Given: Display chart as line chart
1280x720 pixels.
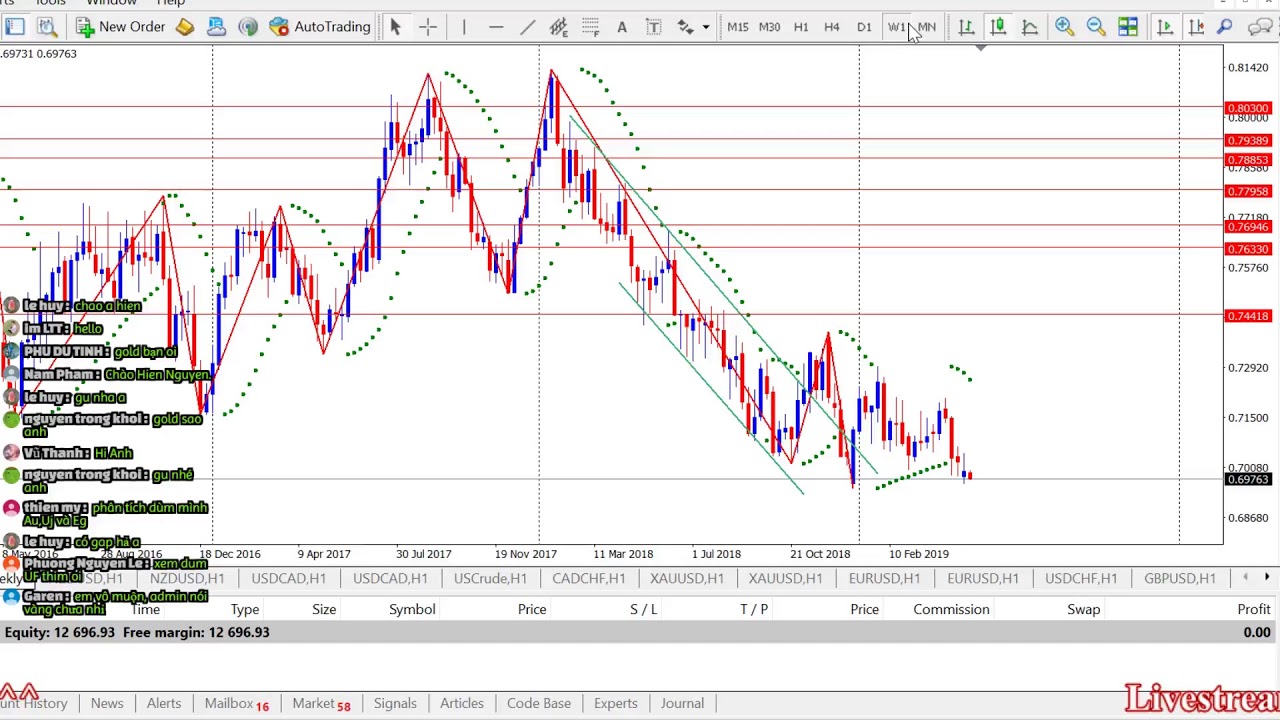Looking at the screenshot, I should point(1030,27).
